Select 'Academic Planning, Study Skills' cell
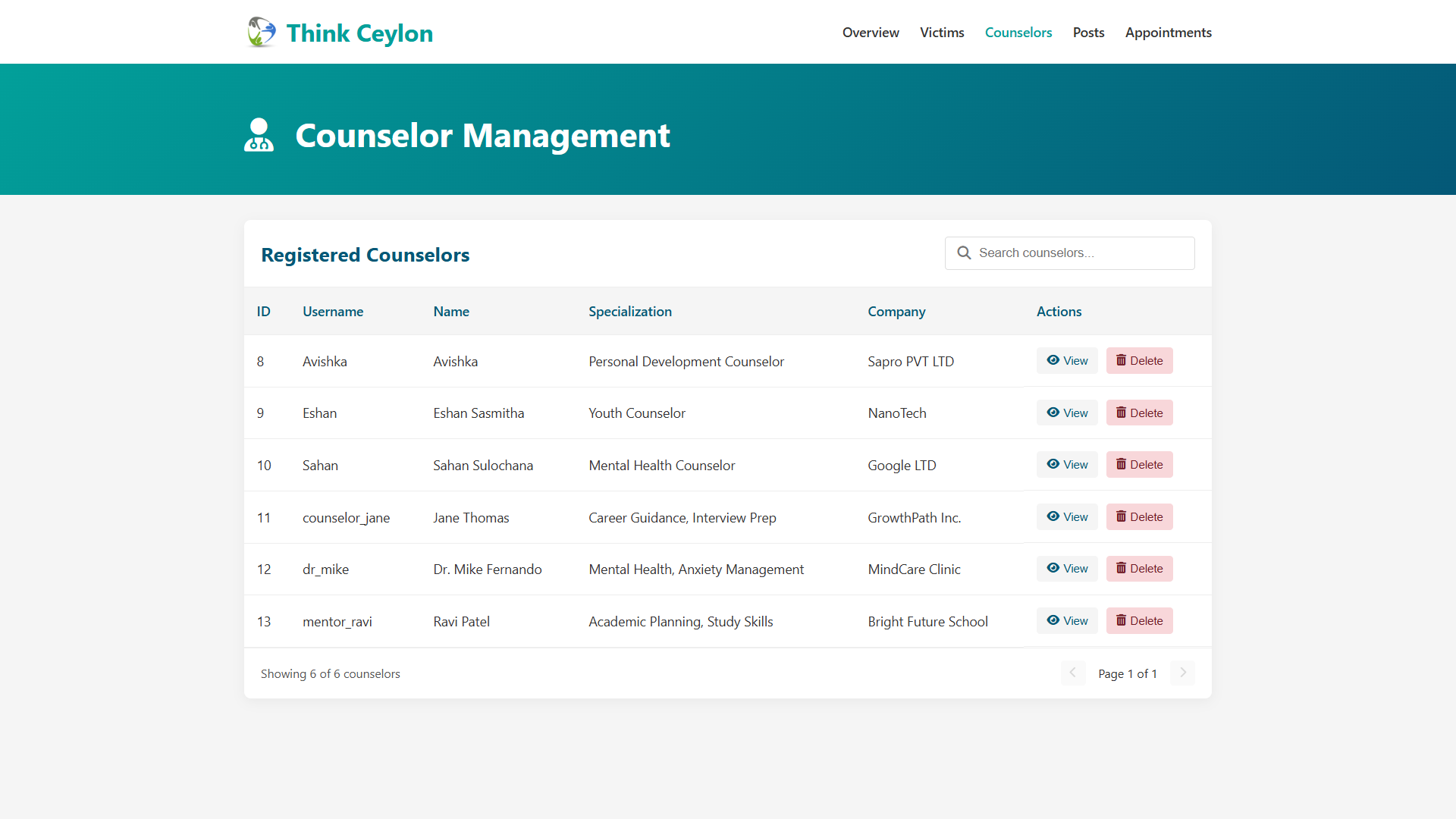1456x819 pixels. pyautogui.click(x=681, y=622)
